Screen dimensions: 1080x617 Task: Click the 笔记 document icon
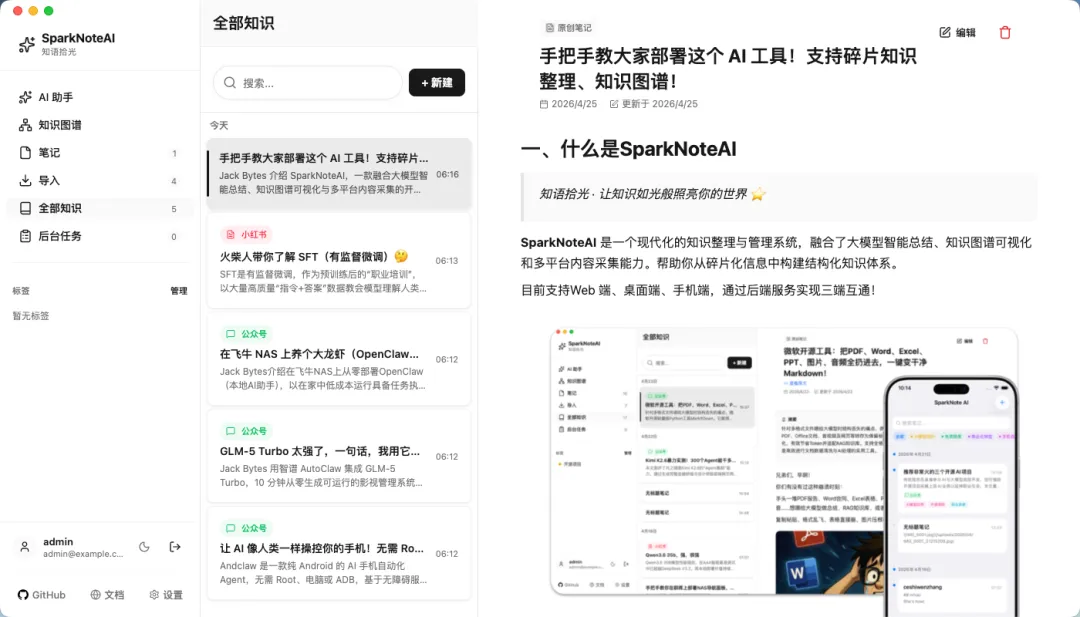25,152
